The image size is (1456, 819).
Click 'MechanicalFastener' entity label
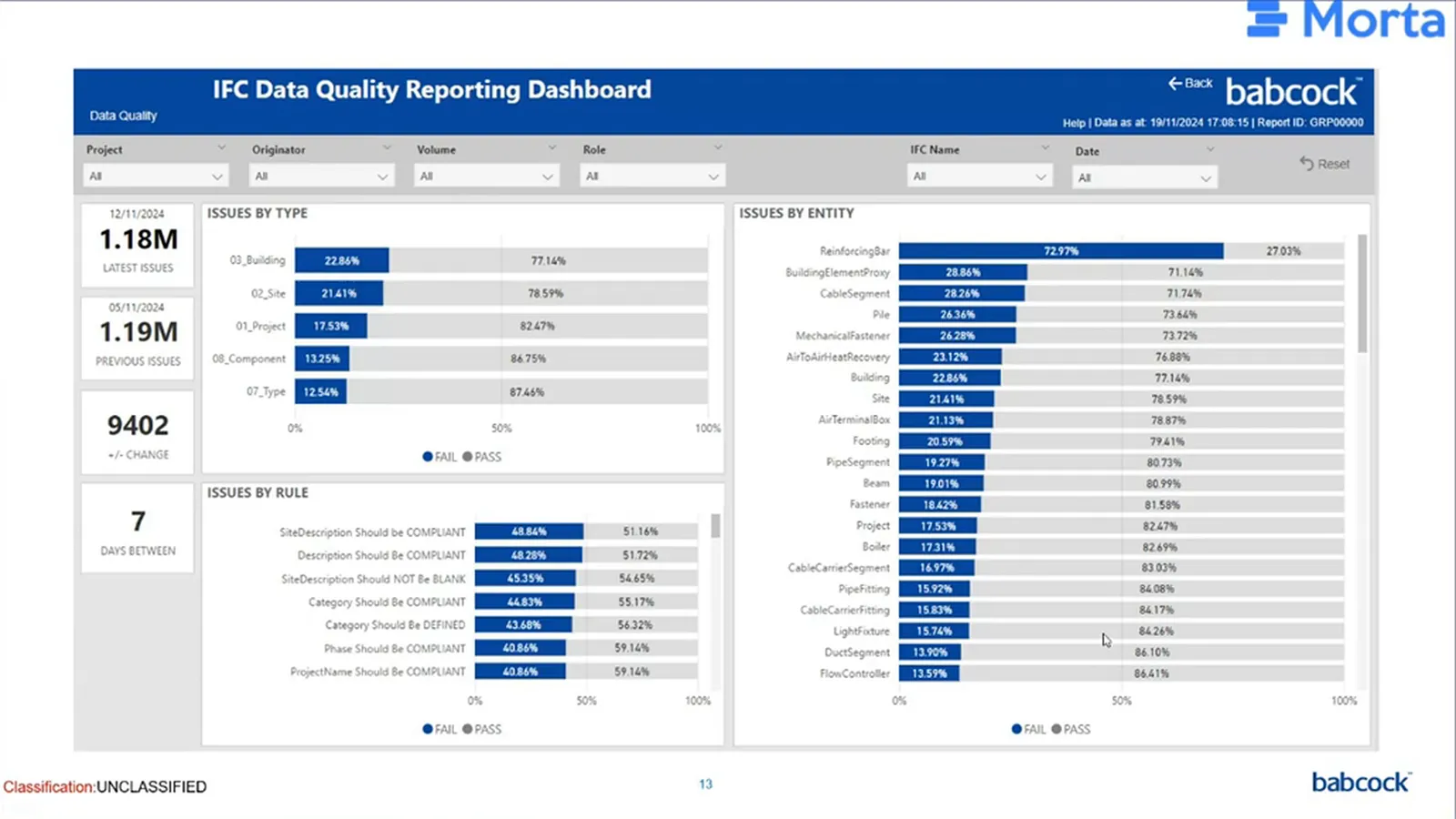tap(843, 336)
